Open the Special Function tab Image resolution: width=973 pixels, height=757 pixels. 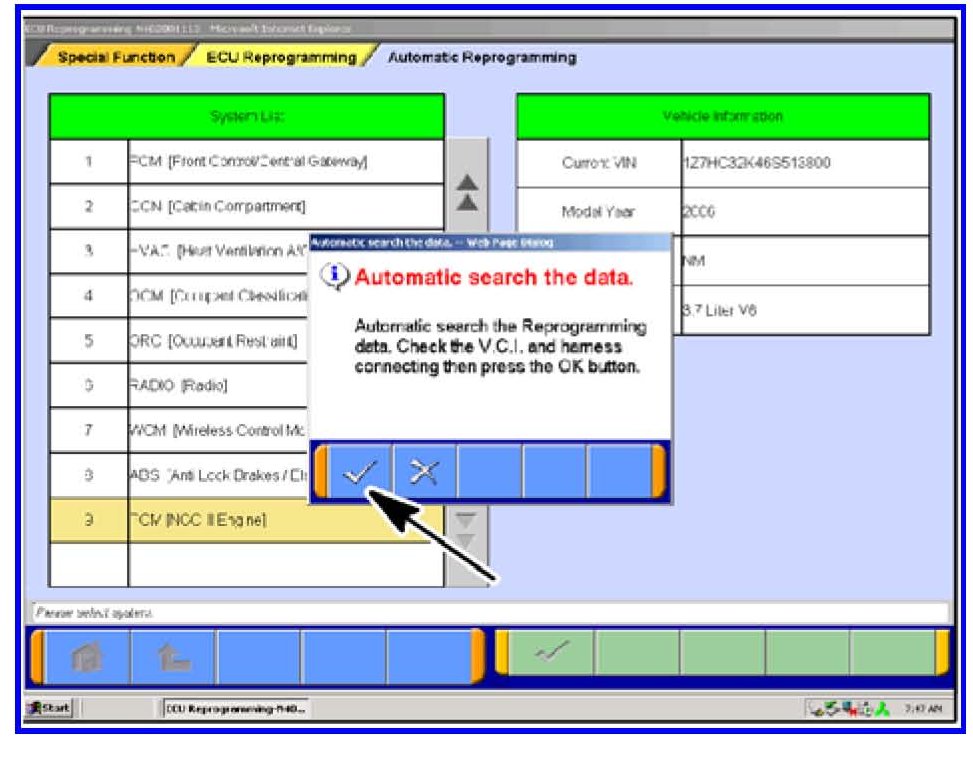click(115, 58)
